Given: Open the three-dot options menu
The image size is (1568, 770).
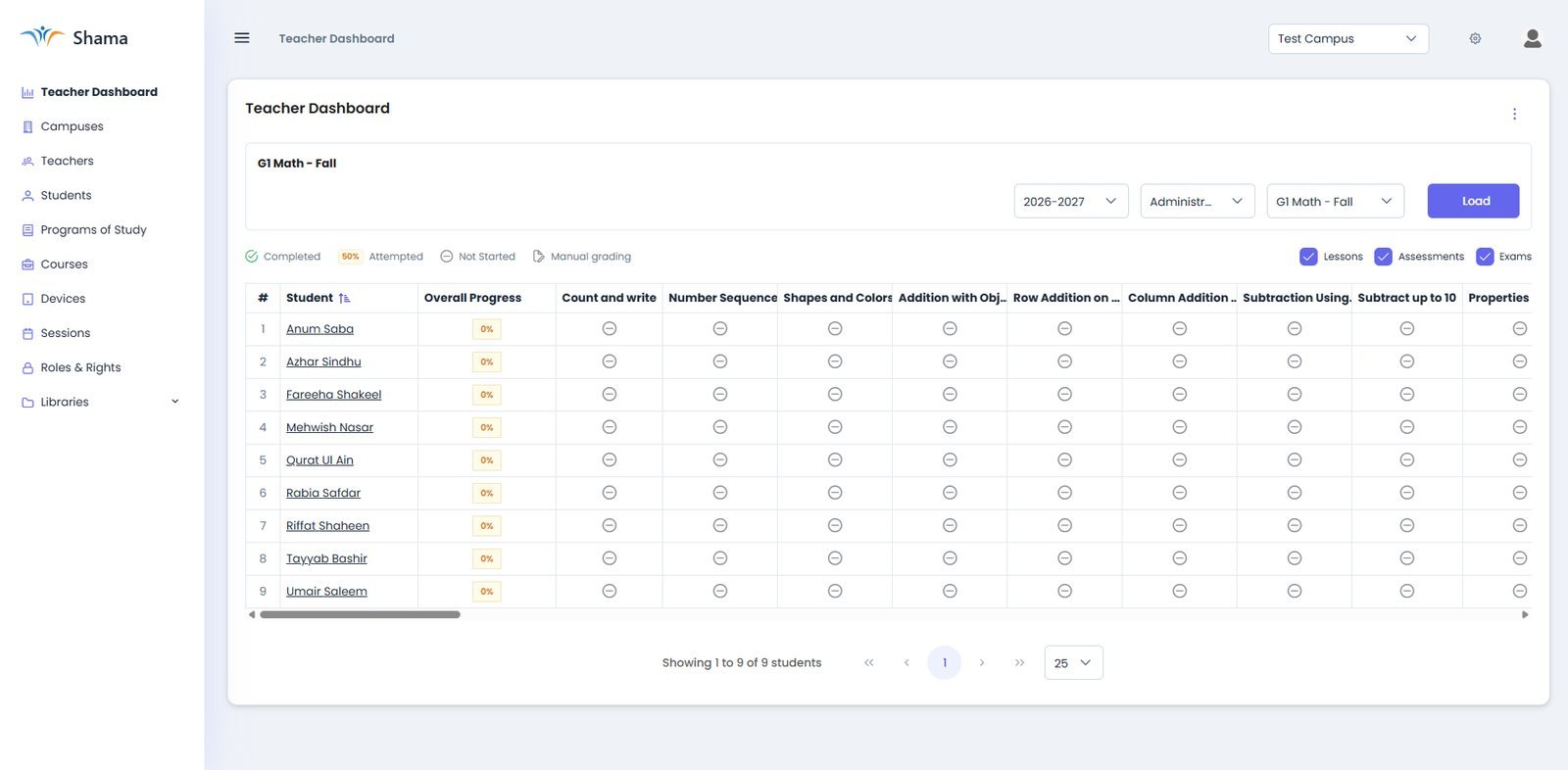Looking at the screenshot, I should 1514,114.
